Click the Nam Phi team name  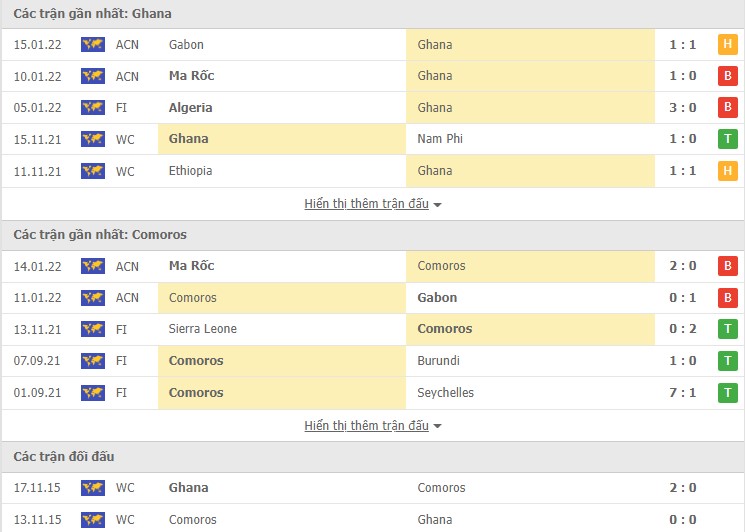coord(440,139)
